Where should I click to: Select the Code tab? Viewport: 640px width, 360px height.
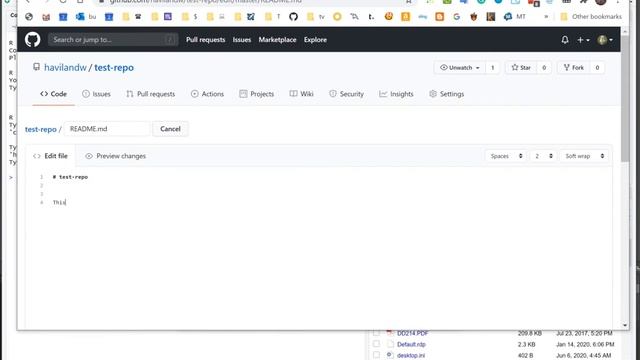click(x=53, y=94)
